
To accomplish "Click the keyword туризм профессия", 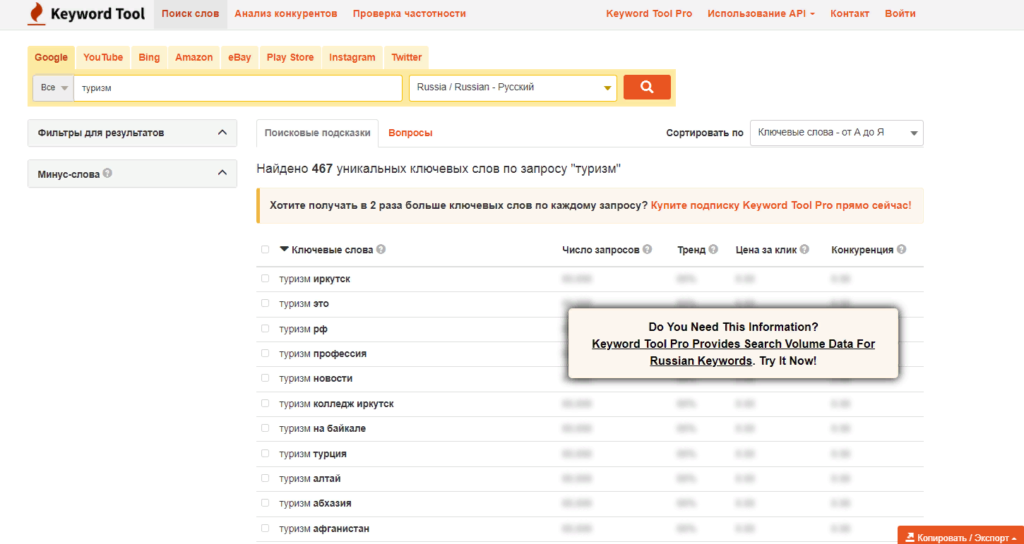I will (323, 353).
